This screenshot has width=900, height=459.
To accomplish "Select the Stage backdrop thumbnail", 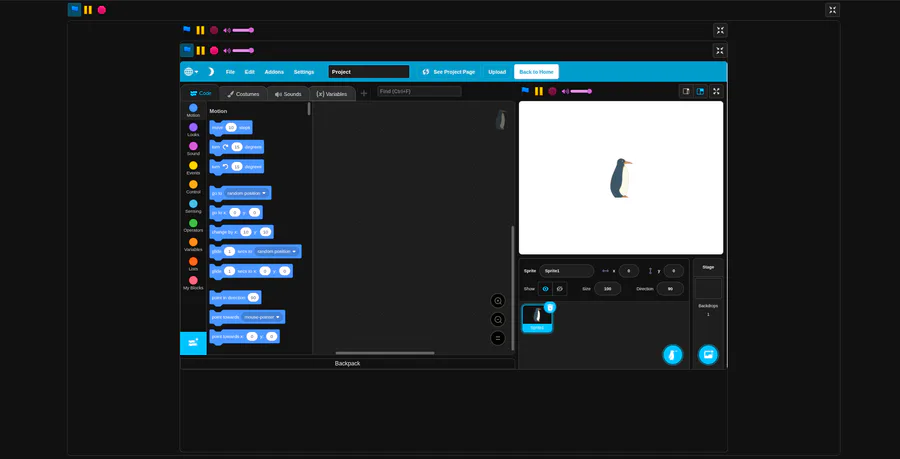I will click(x=708, y=289).
